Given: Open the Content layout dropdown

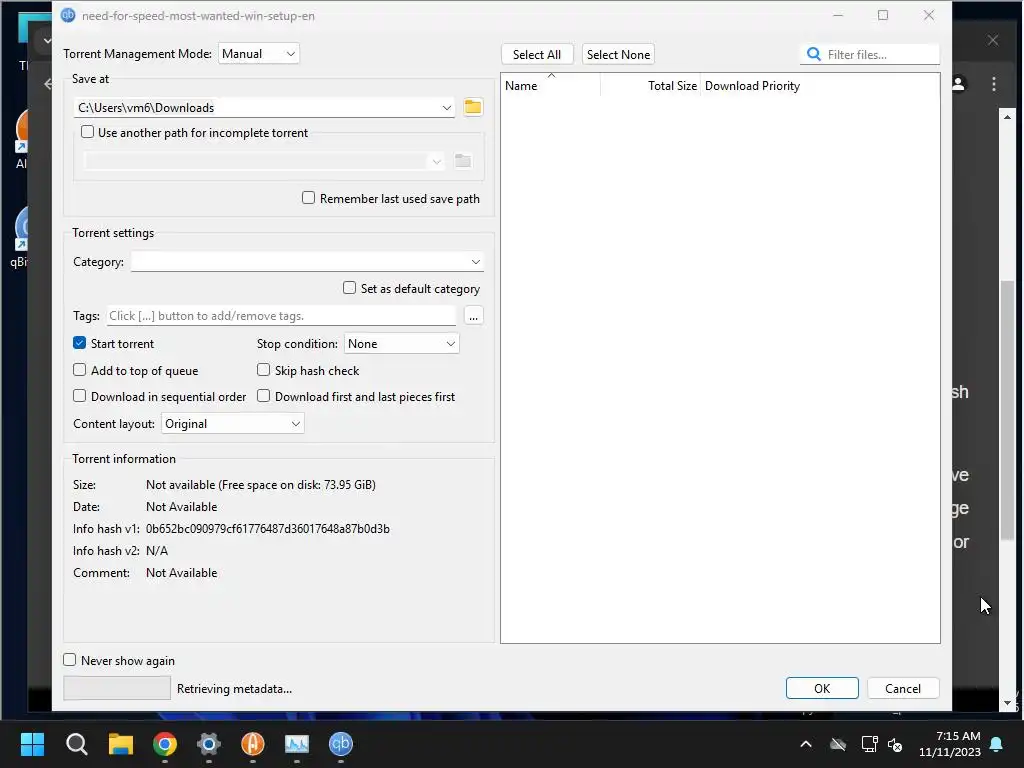Looking at the screenshot, I should click(x=232, y=424).
